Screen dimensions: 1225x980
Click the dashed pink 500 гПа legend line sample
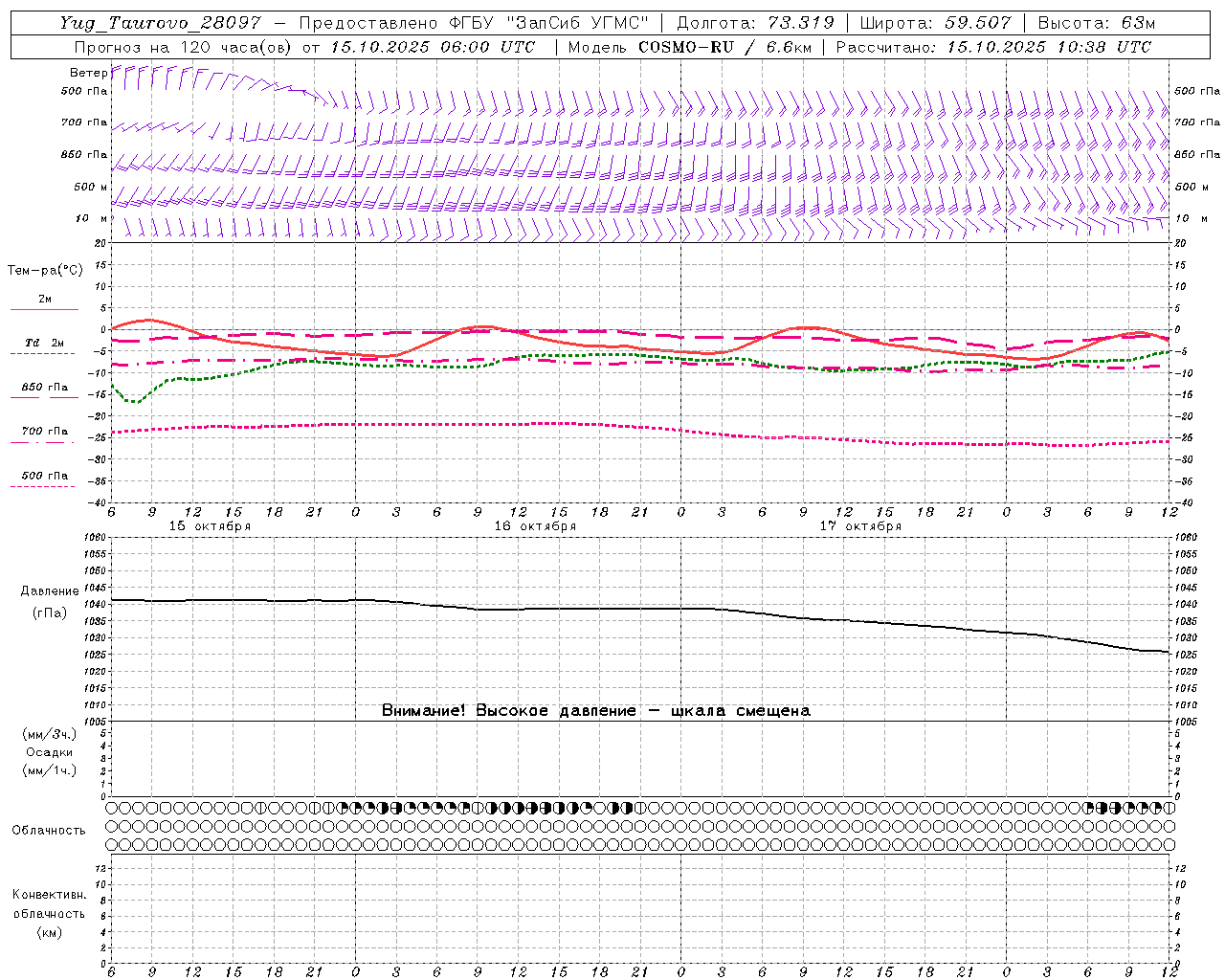42,486
